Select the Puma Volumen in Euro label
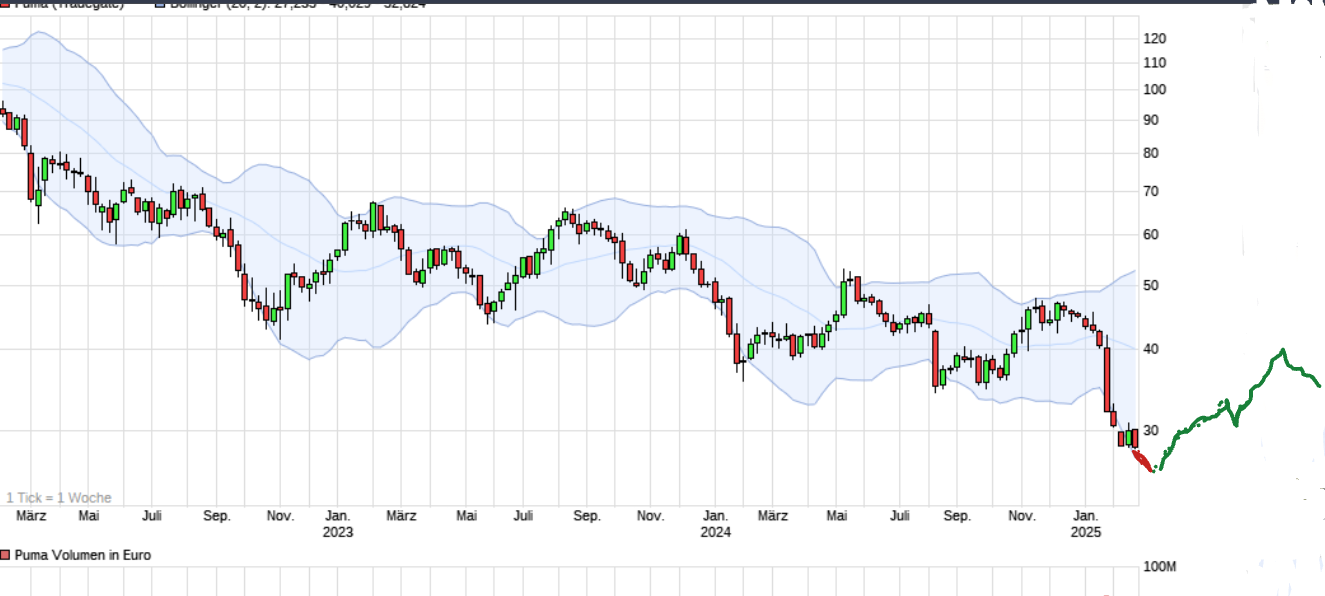The height and width of the screenshot is (596, 1325). [82, 555]
